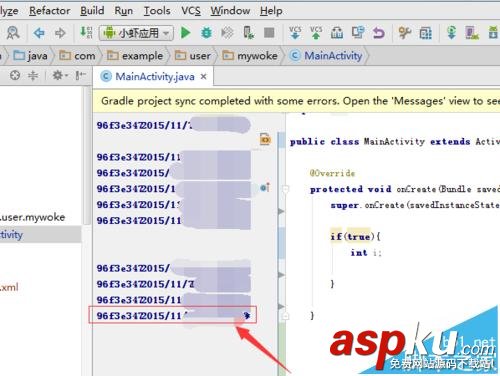Open Project Structure icon
The width and height of the screenshot is (500, 376).
426,33
